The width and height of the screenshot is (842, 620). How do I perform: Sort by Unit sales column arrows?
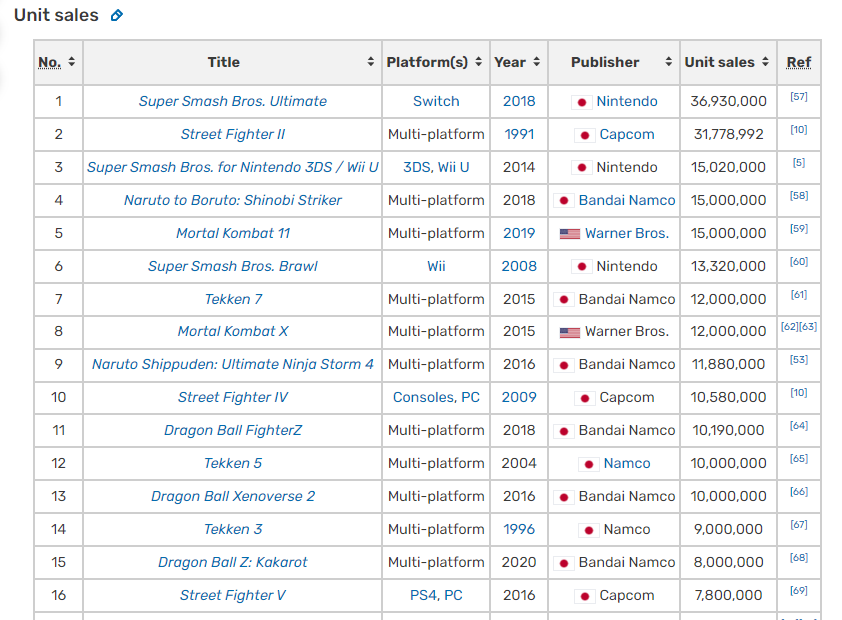[765, 62]
